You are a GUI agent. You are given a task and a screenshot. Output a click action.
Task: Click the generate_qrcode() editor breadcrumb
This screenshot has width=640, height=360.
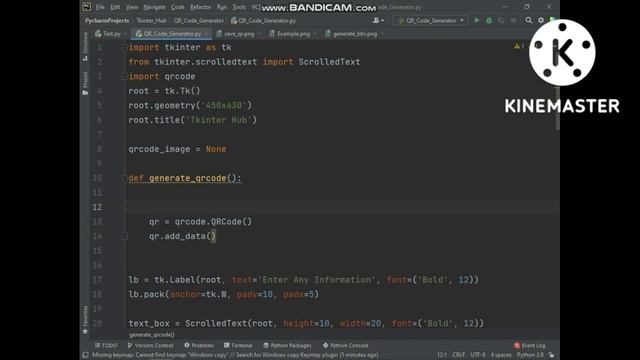tap(152, 335)
